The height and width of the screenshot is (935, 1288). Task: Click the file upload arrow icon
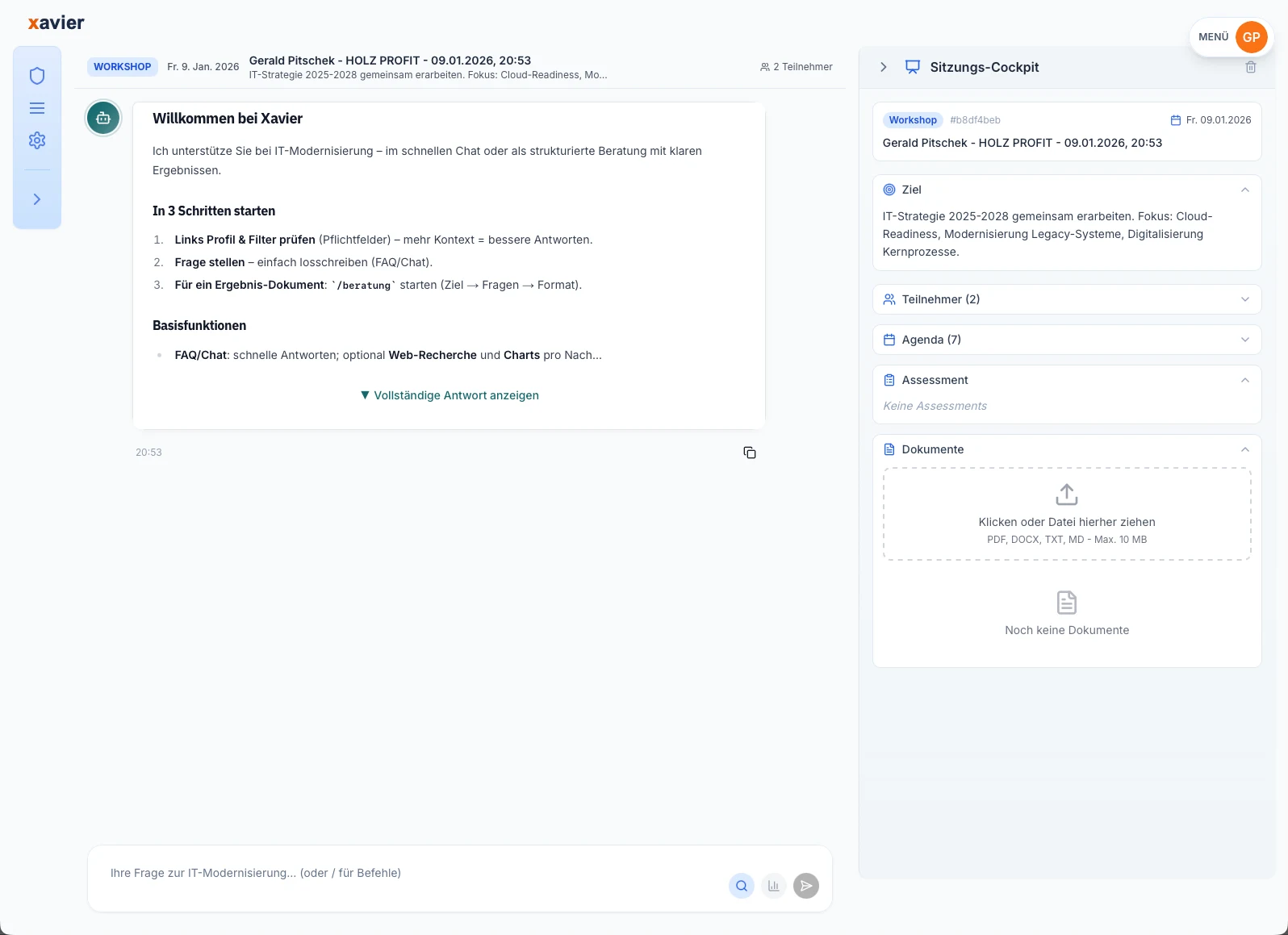coord(1066,494)
